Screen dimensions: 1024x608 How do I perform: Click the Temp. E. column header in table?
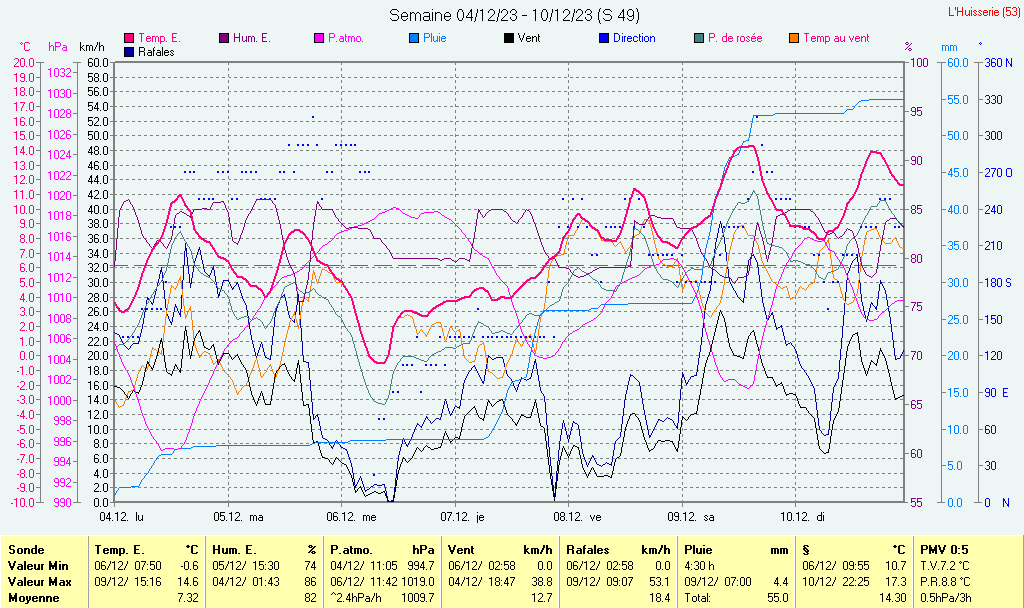click(x=119, y=550)
